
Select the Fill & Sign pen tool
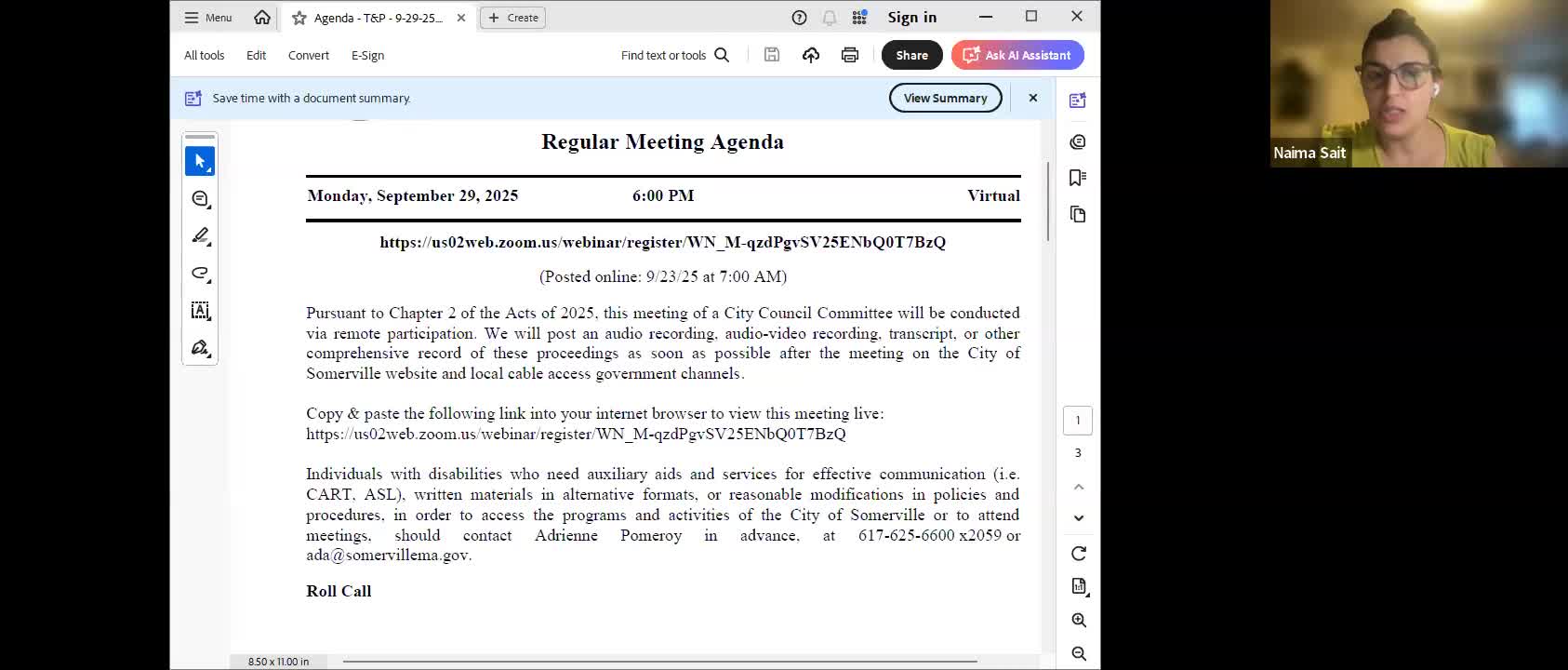(x=200, y=347)
